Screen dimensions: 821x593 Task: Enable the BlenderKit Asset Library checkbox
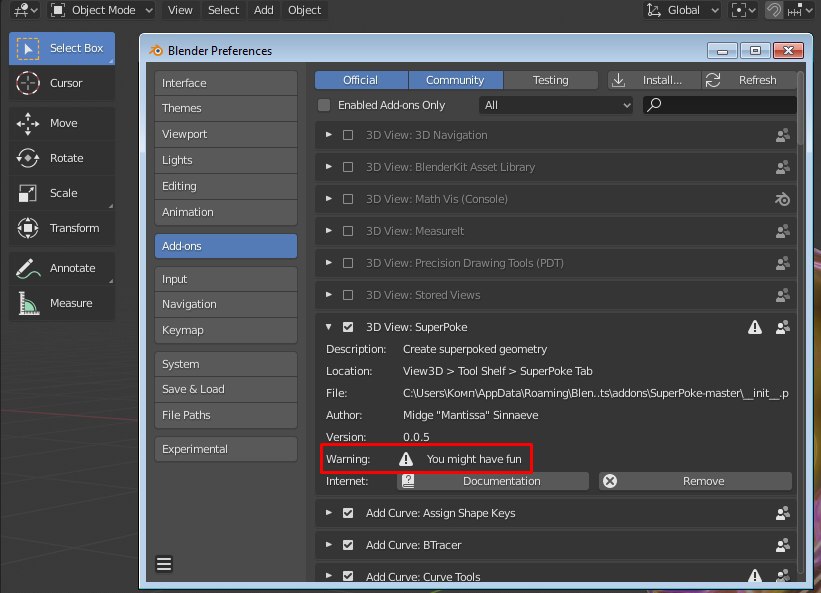[x=348, y=167]
